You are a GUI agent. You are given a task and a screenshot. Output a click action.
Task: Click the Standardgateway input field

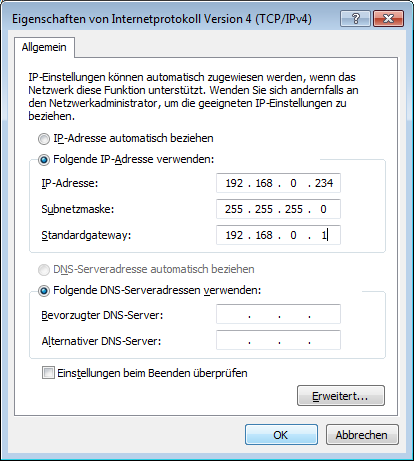pos(278,235)
